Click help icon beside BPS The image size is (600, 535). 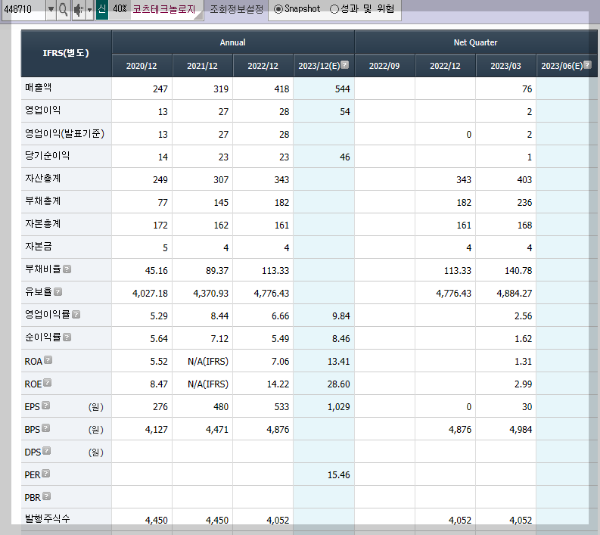click(46, 428)
